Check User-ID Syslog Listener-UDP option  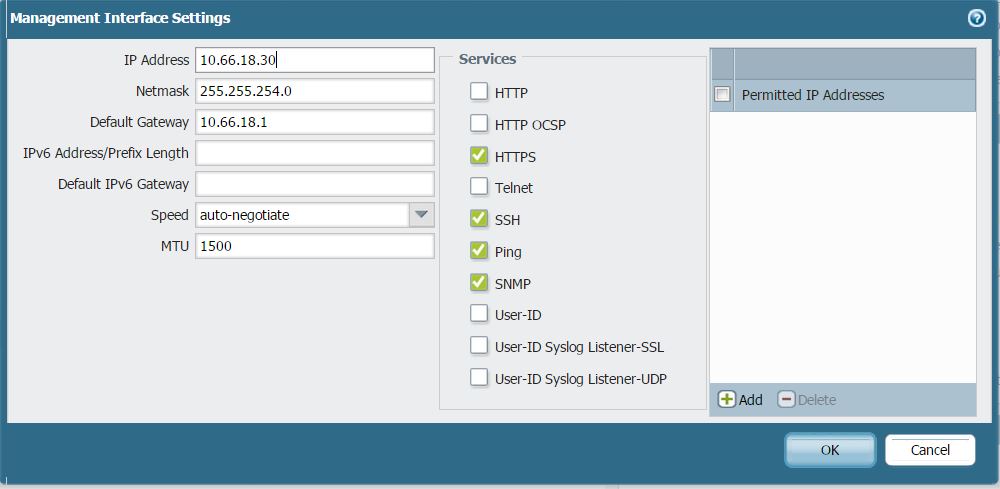[x=479, y=378]
